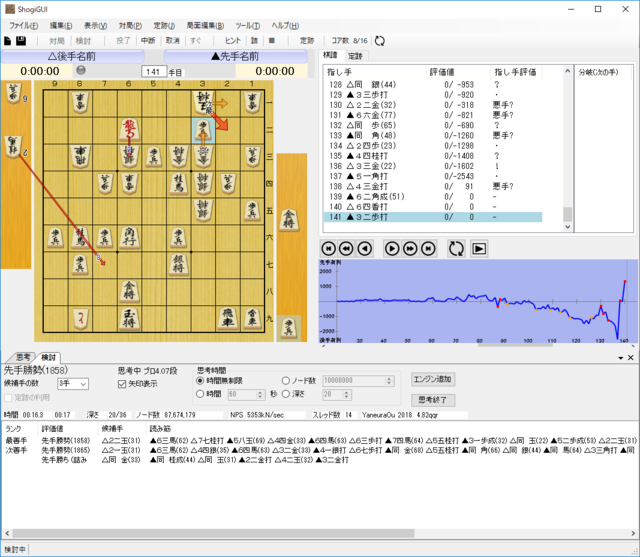
Task: Select move 137 ▲5一角打 in list
Action: (433, 176)
